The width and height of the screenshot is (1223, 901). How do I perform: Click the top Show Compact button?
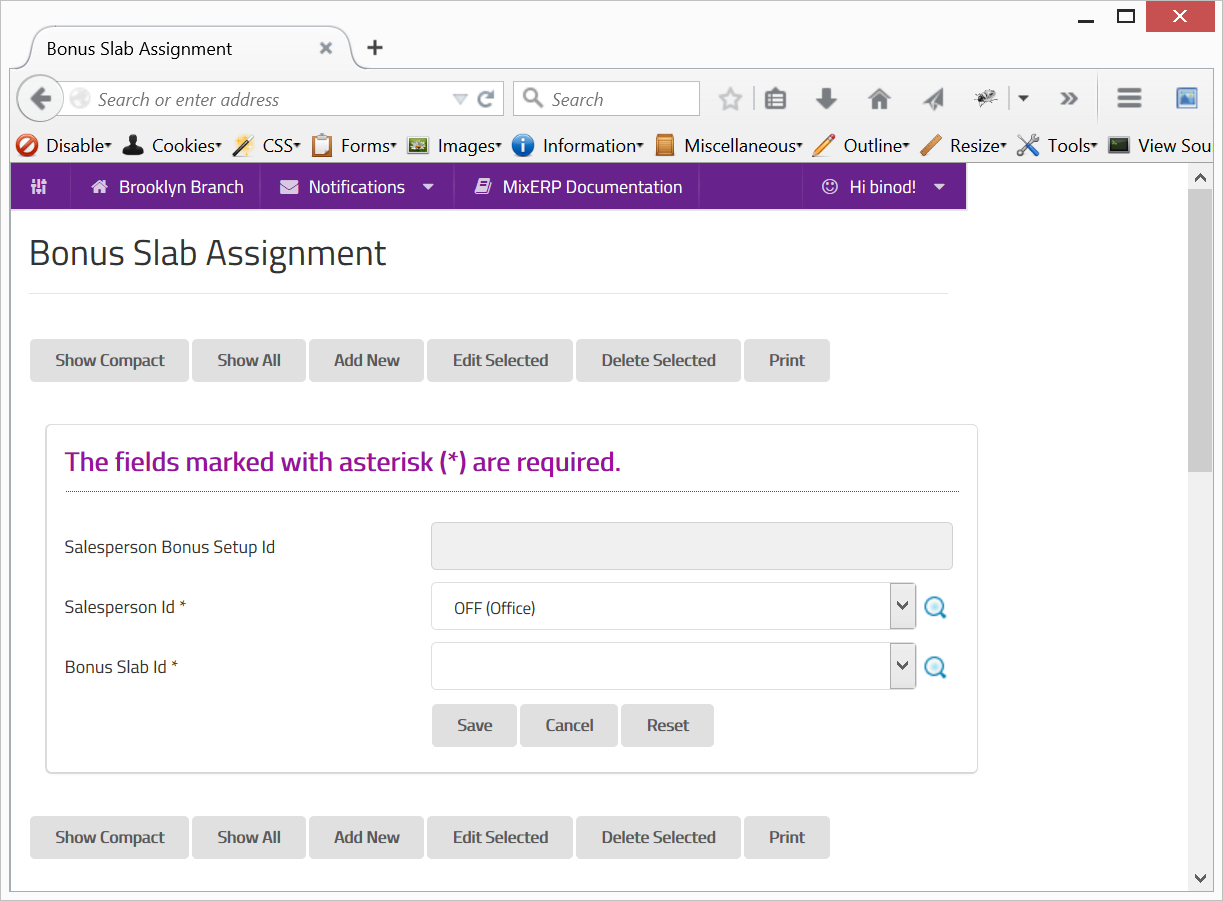coord(110,361)
